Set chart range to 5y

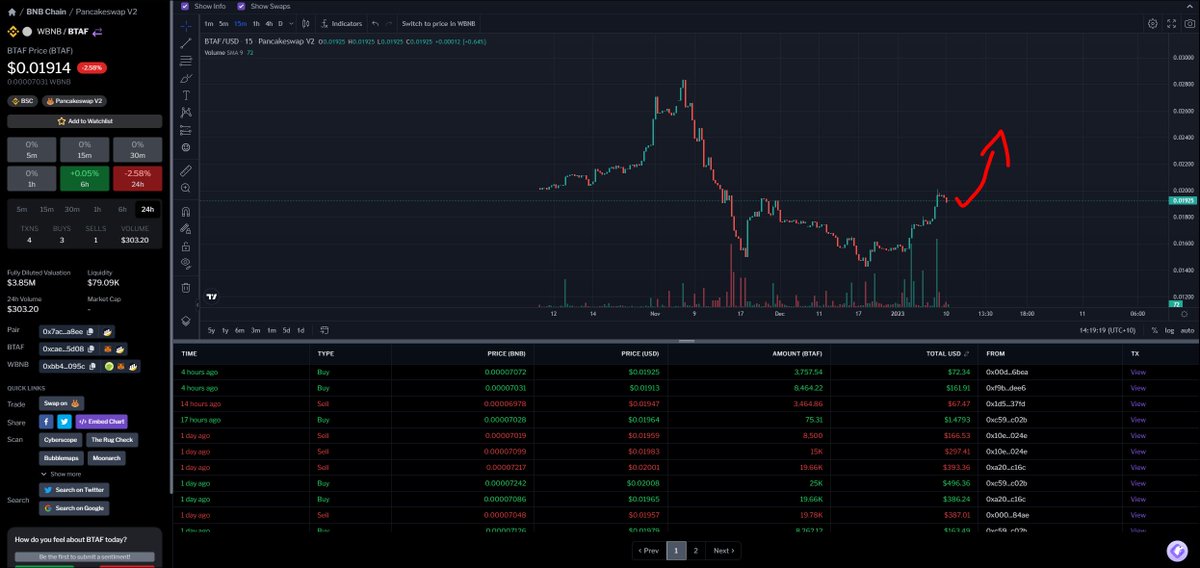(x=211, y=330)
